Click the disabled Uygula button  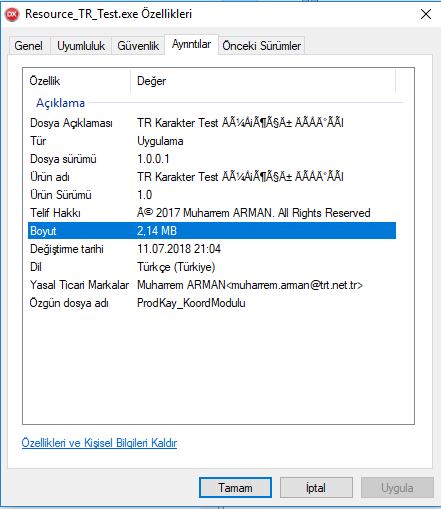[397, 488]
